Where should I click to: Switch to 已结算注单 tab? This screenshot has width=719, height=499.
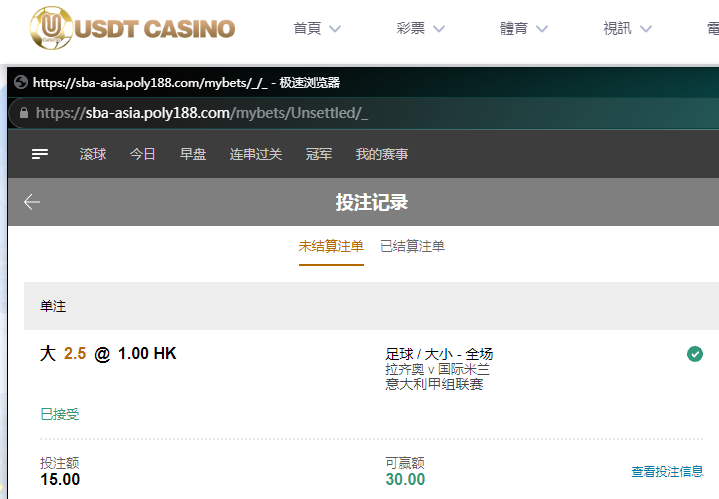[412, 246]
